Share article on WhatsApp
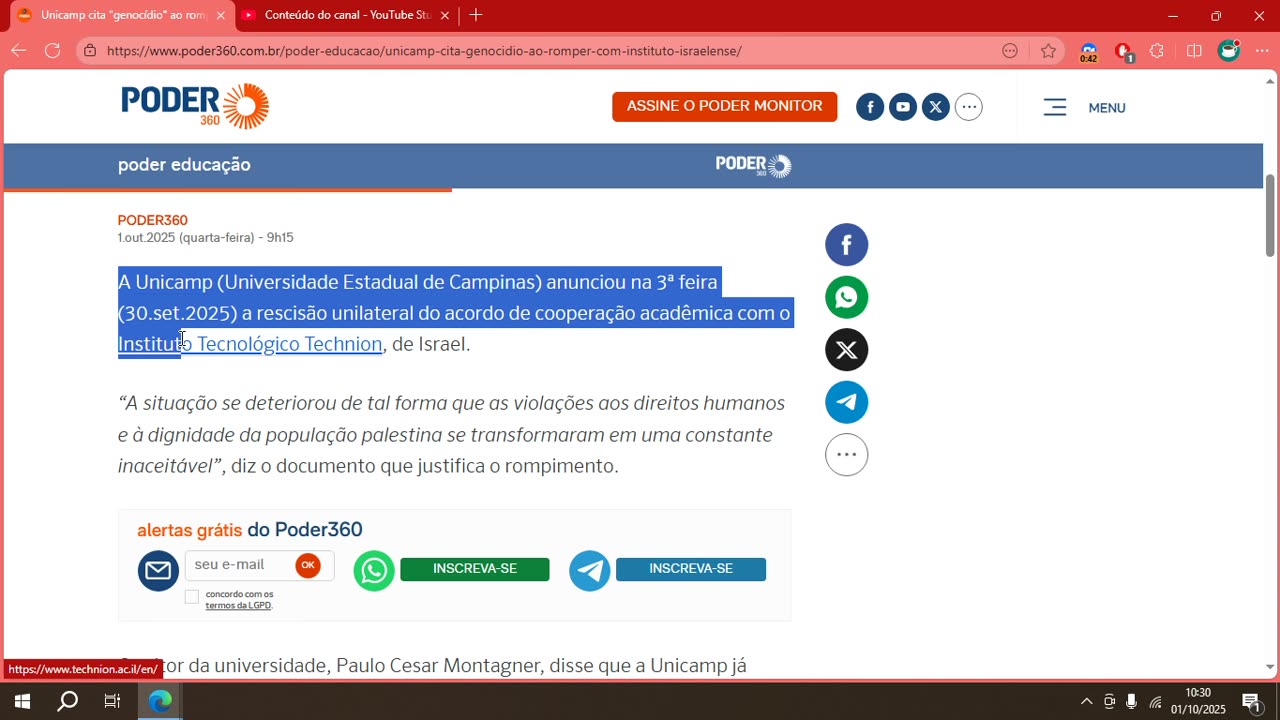Screen dimensions: 1280x720 click(846, 297)
